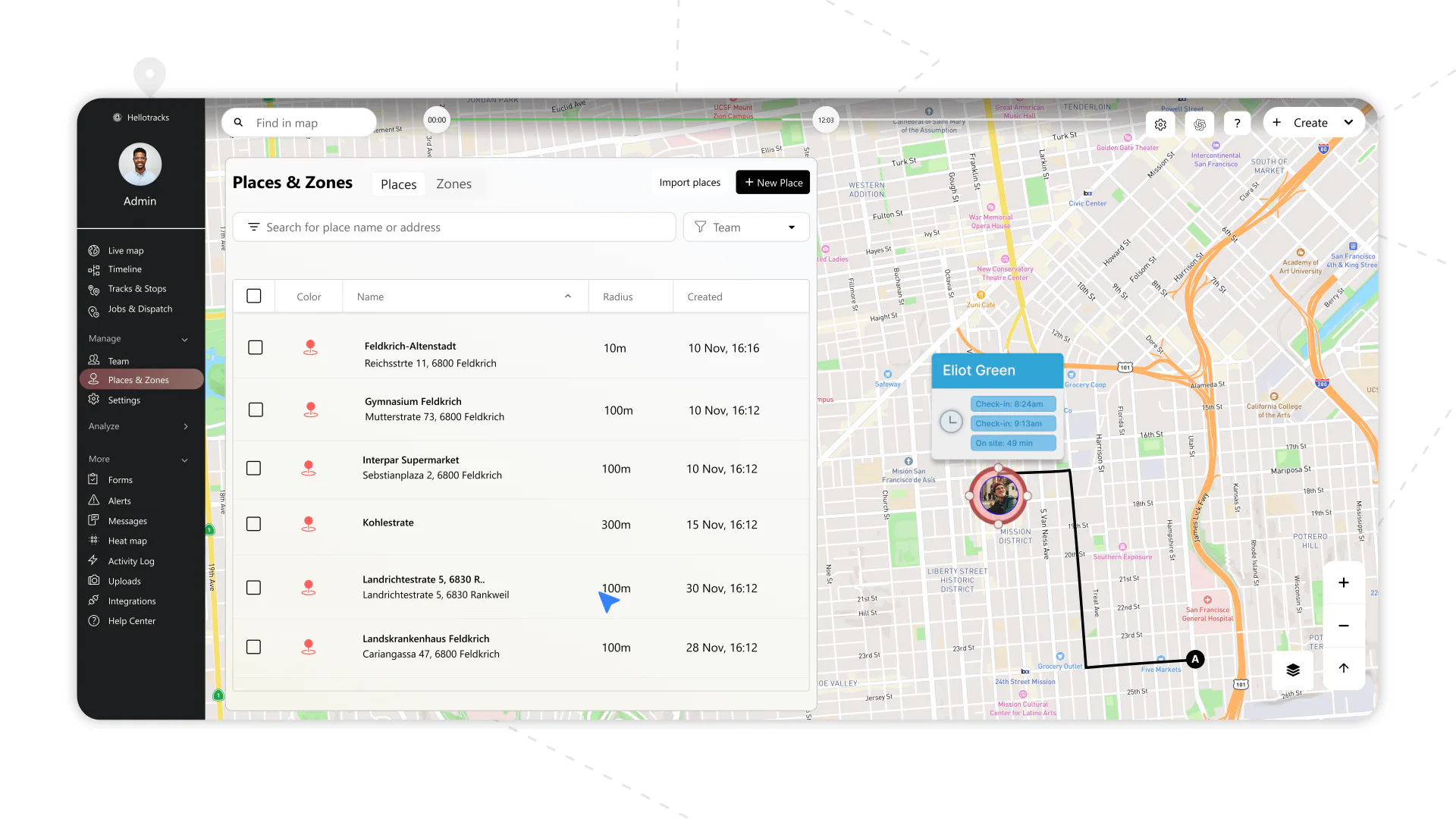This screenshot has height=819, width=1456.
Task: Zoom out on the map
Action: point(1343,626)
